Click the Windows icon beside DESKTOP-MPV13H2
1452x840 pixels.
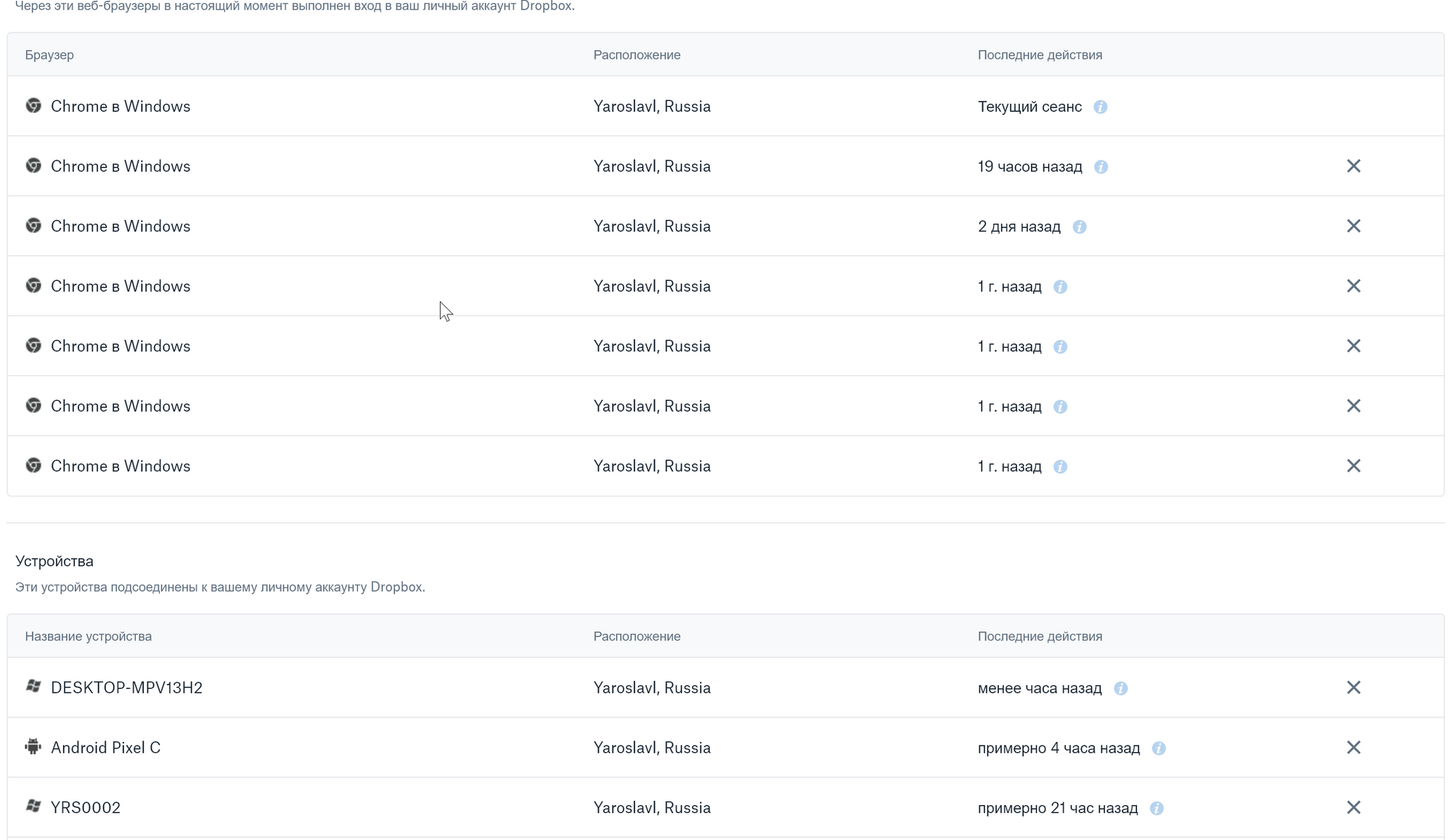tap(33, 686)
